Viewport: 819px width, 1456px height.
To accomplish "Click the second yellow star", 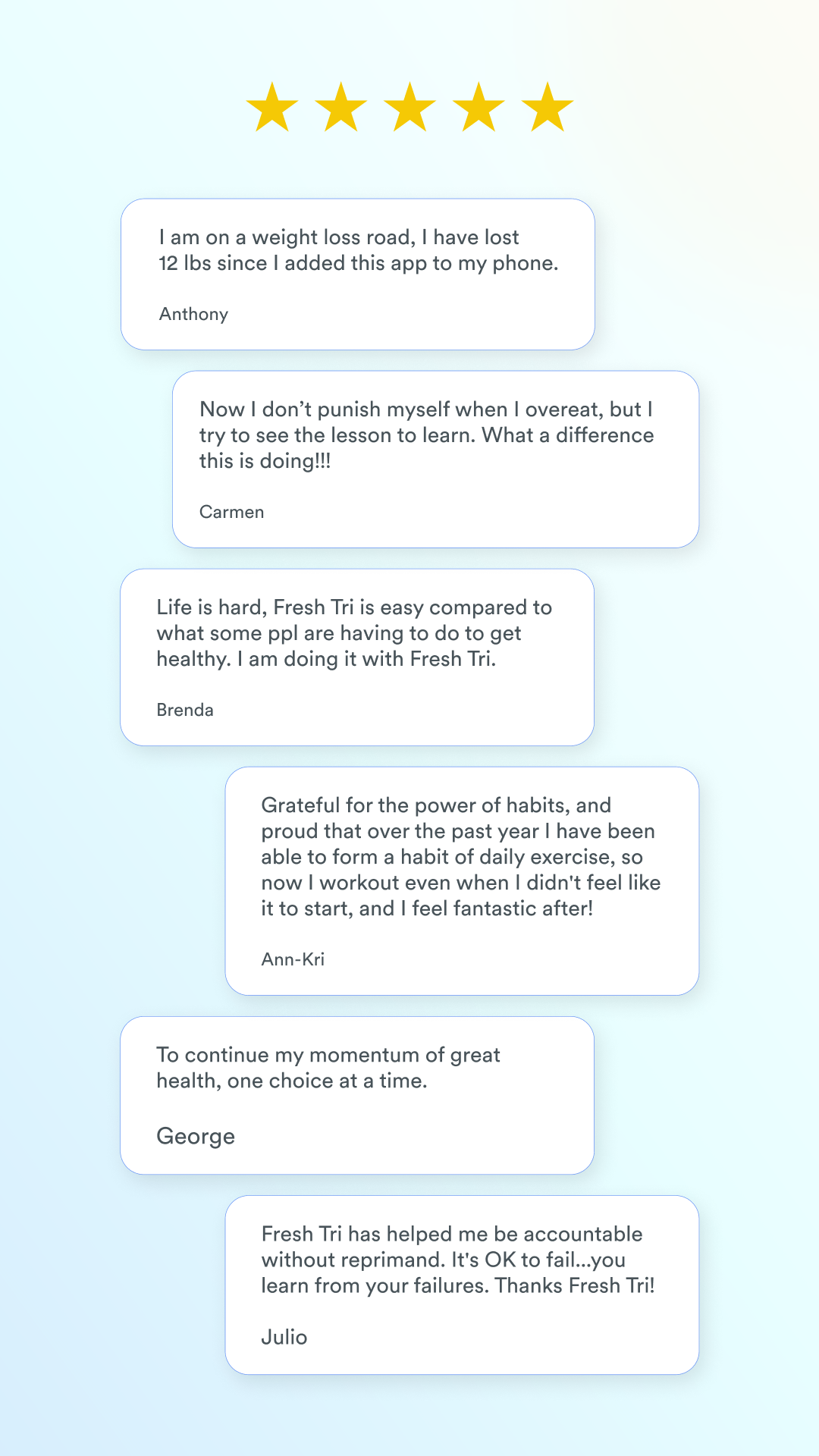I will [x=341, y=107].
